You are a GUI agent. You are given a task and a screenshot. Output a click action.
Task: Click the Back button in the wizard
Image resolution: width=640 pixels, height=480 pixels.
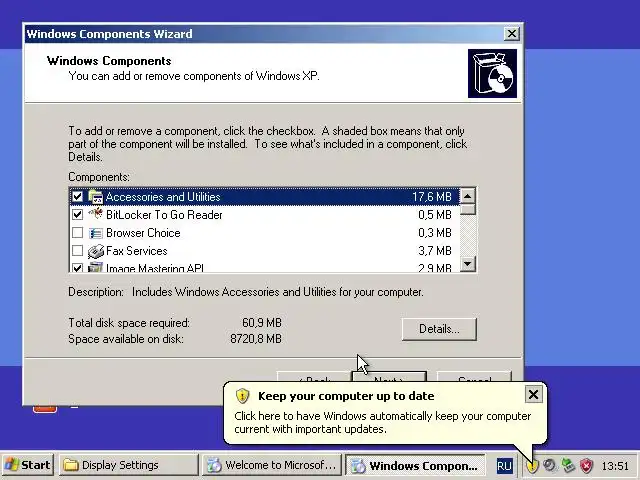coord(313,376)
